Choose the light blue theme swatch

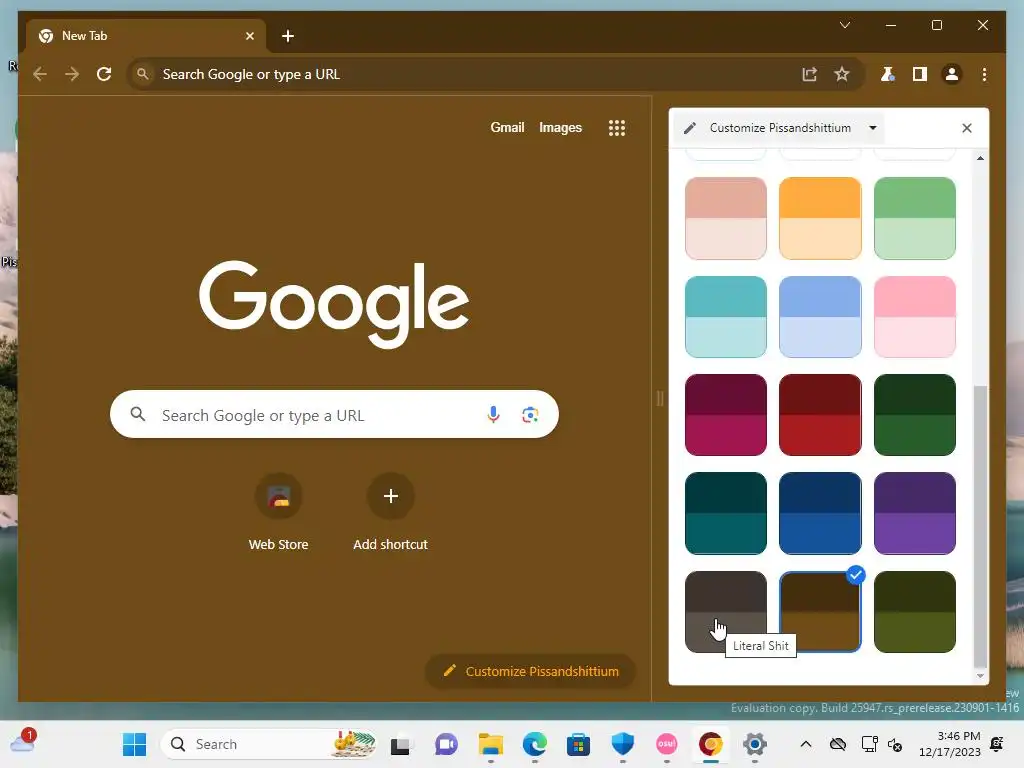pos(820,317)
